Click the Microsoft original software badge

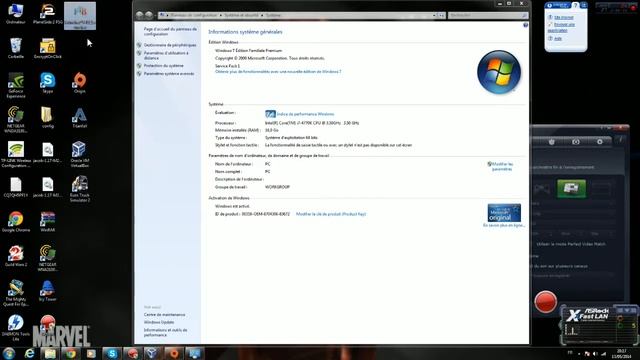pos(504,212)
